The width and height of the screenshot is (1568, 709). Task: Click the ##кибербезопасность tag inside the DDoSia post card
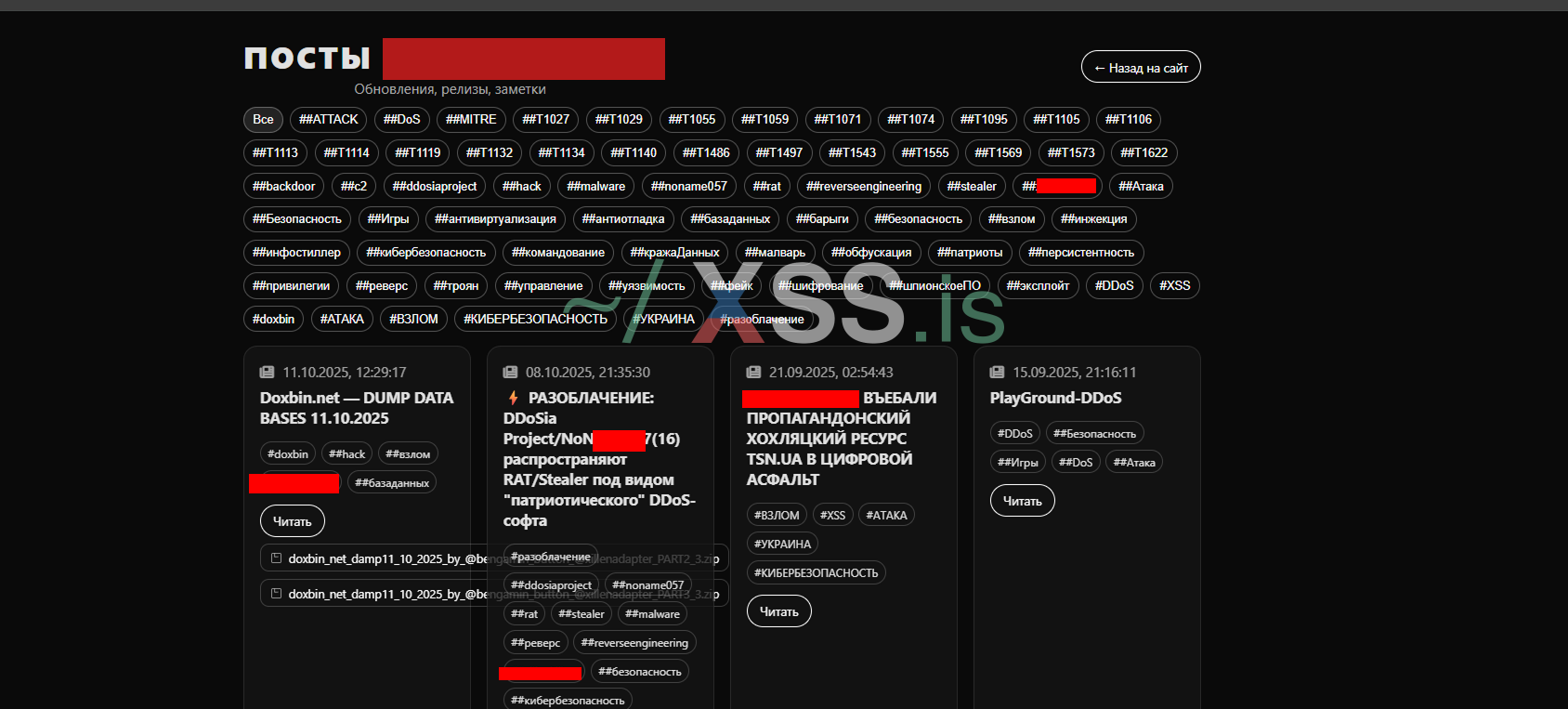click(568, 700)
